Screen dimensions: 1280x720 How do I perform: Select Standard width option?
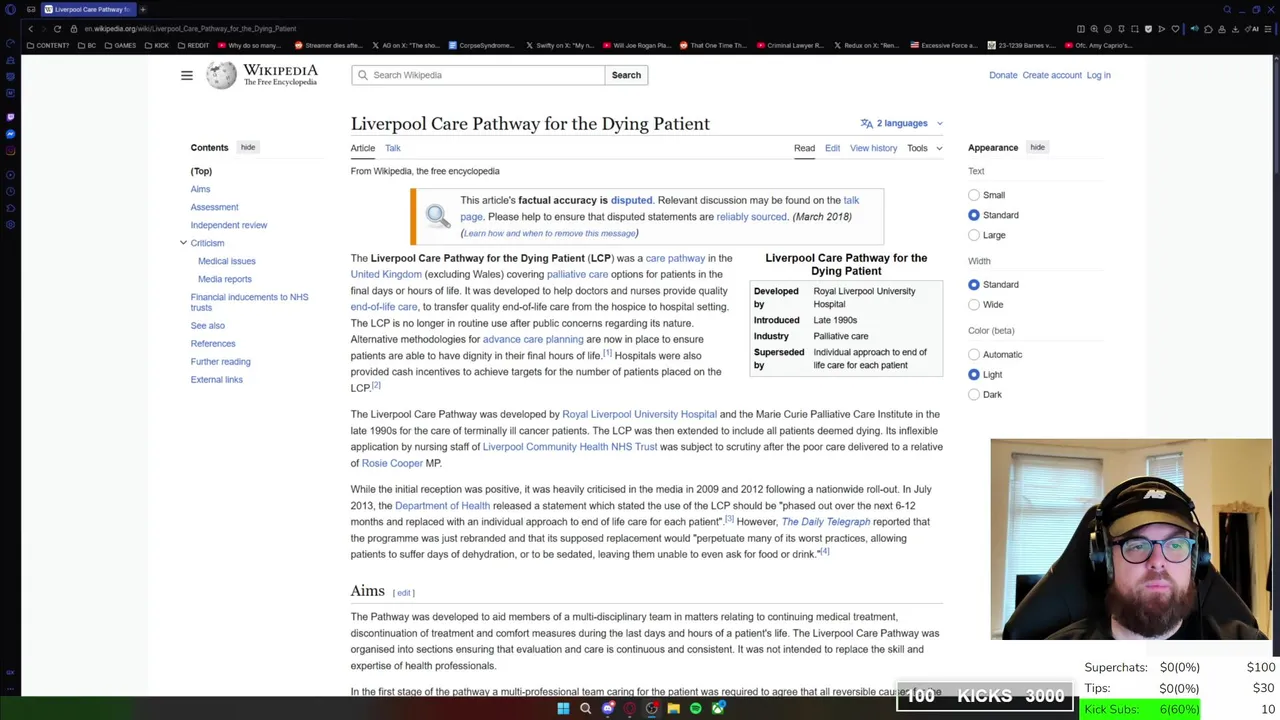coord(974,285)
